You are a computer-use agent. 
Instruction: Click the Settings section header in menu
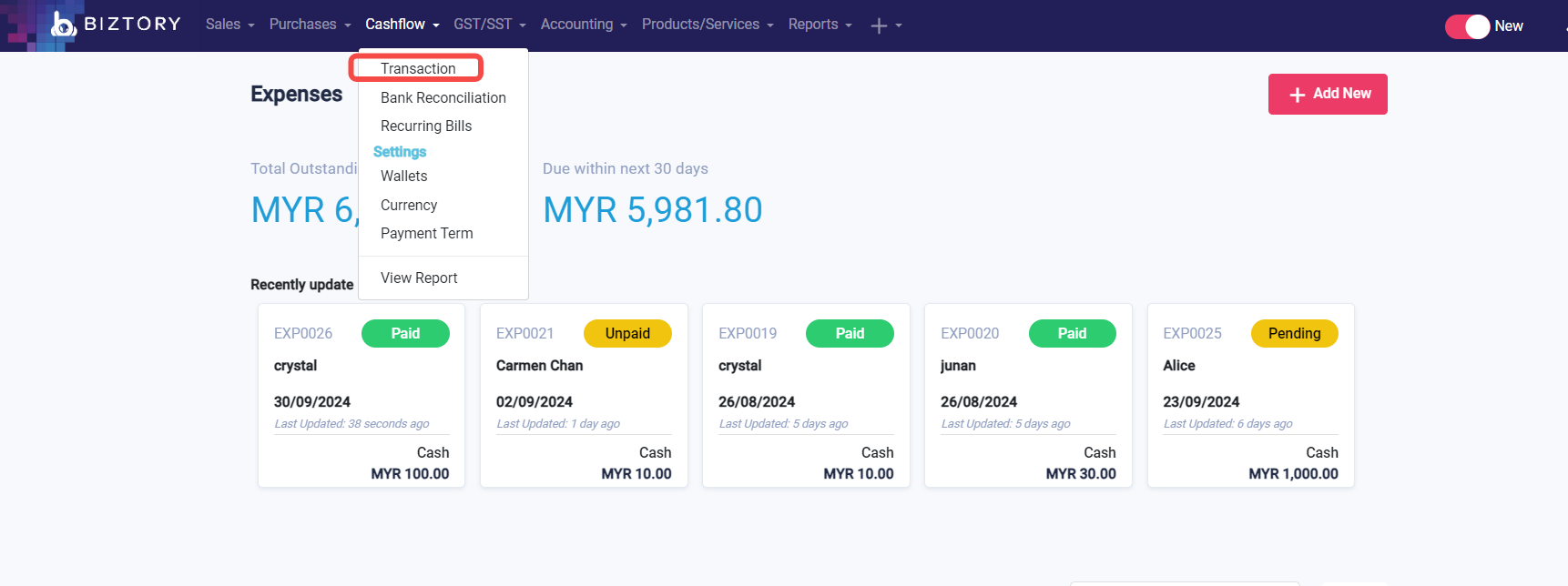[400, 151]
